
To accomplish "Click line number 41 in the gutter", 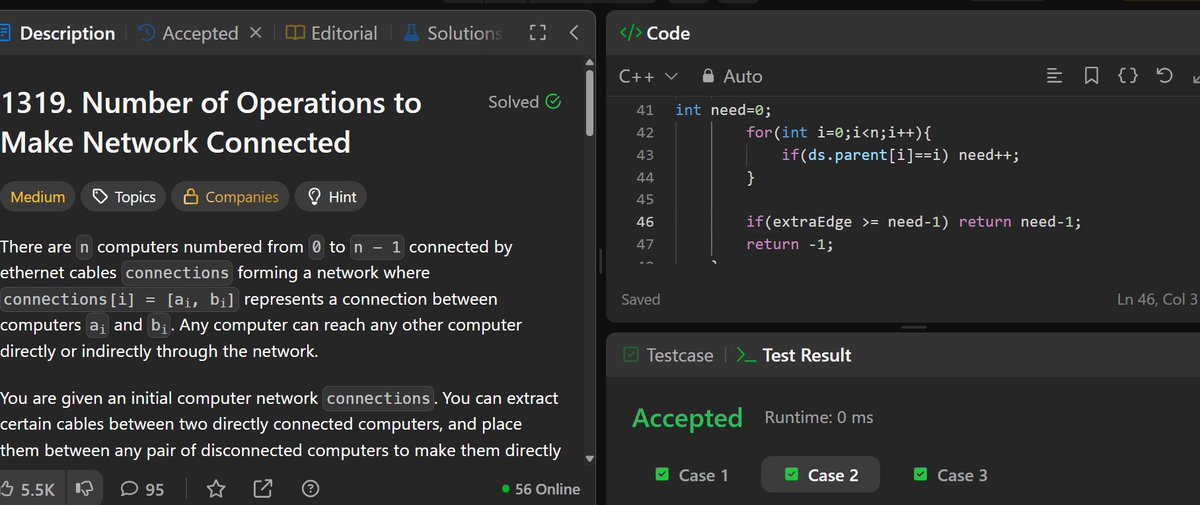I will point(644,110).
